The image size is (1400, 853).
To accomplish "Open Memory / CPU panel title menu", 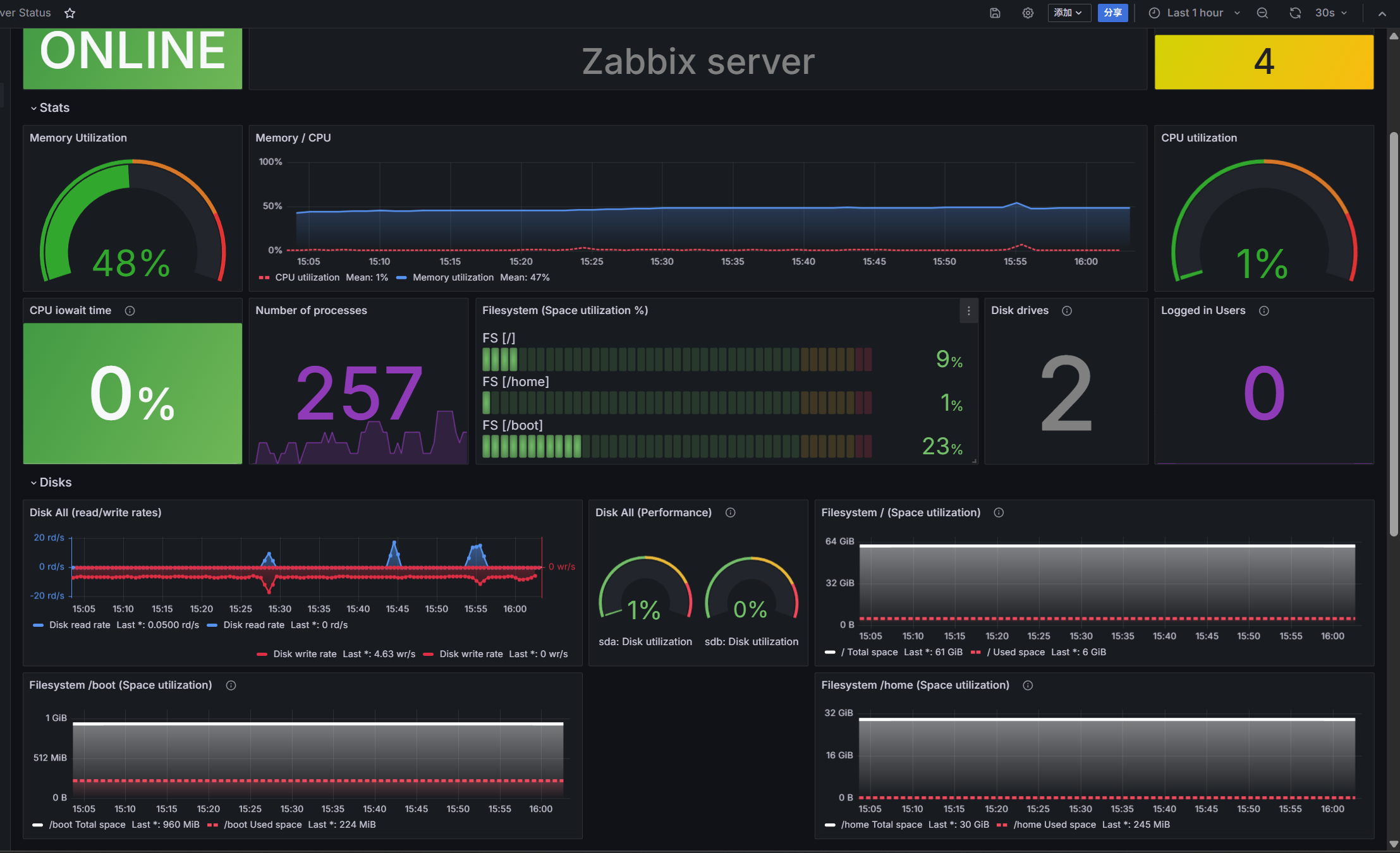I will [x=293, y=138].
